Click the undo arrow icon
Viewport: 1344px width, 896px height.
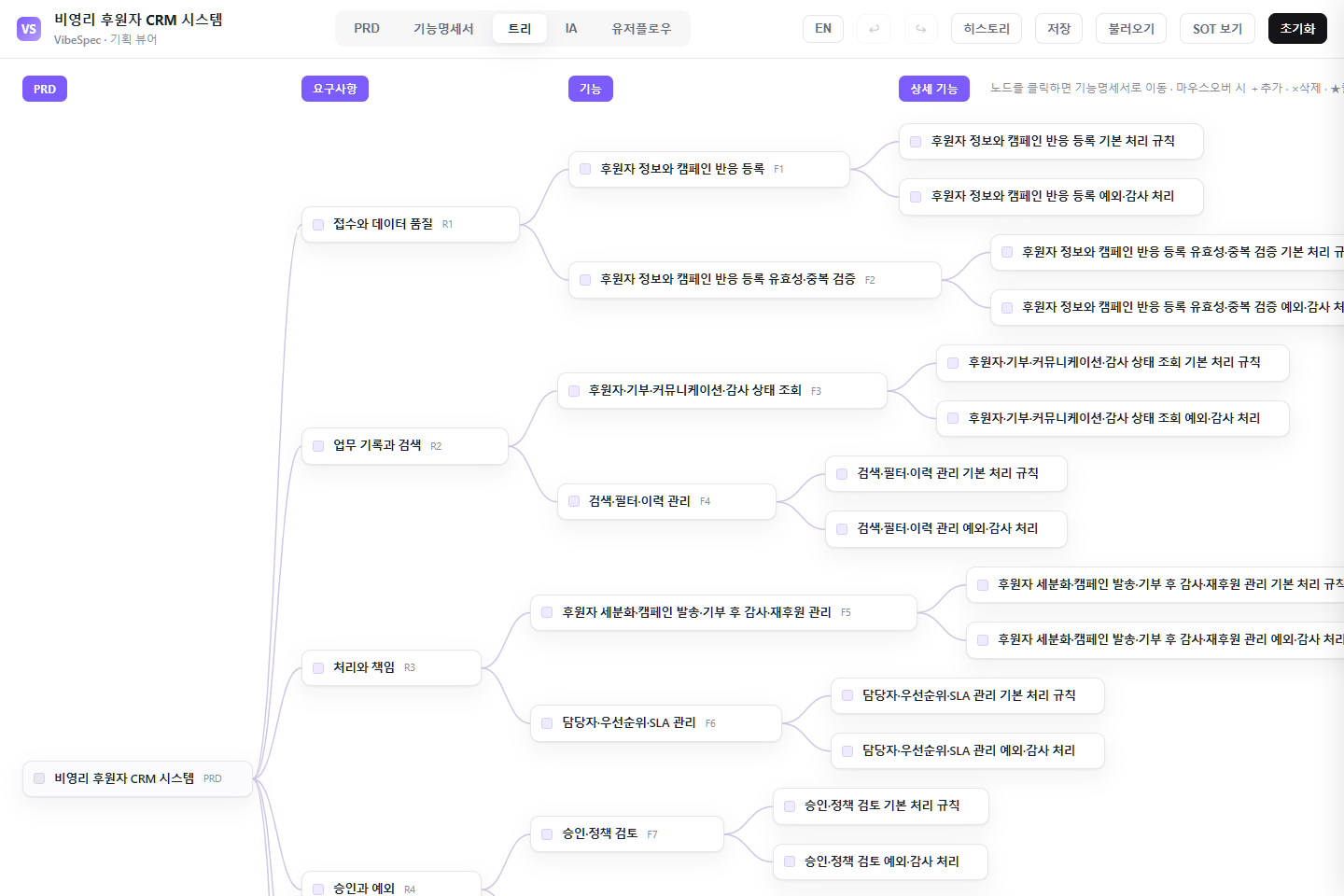(x=874, y=29)
